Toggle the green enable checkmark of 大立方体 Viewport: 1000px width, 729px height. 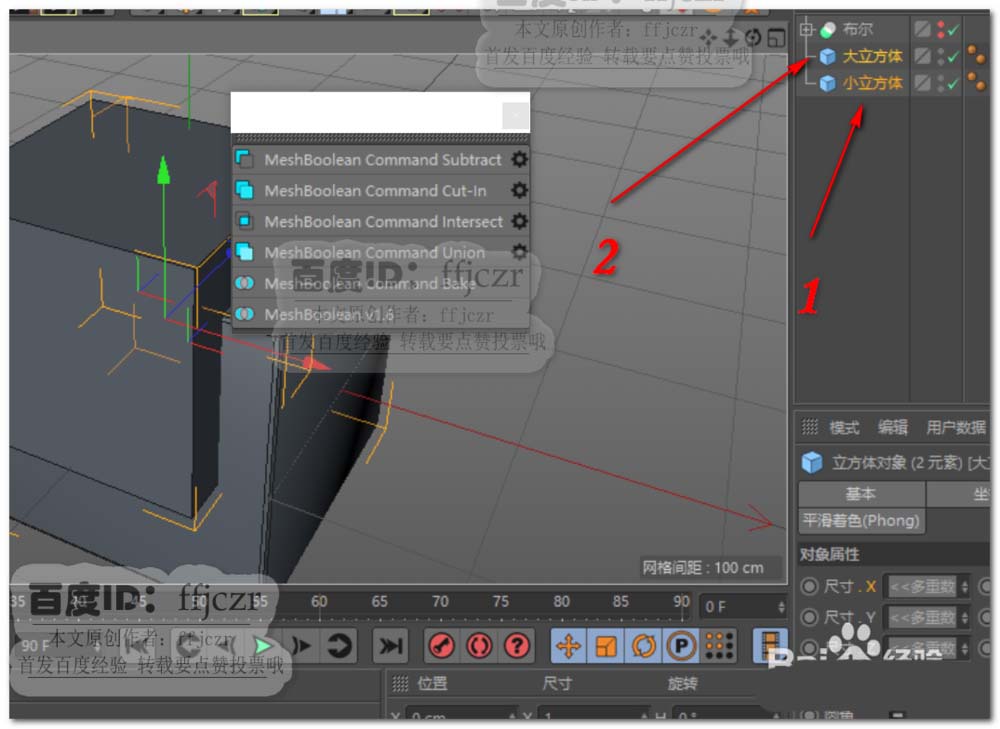(x=954, y=57)
